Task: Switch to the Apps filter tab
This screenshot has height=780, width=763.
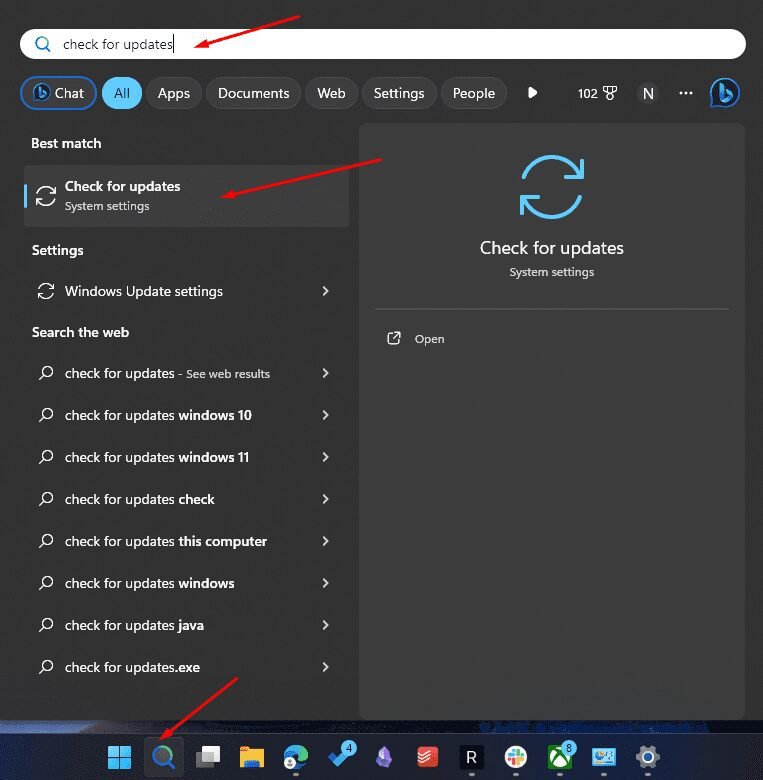Action: click(174, 93)
